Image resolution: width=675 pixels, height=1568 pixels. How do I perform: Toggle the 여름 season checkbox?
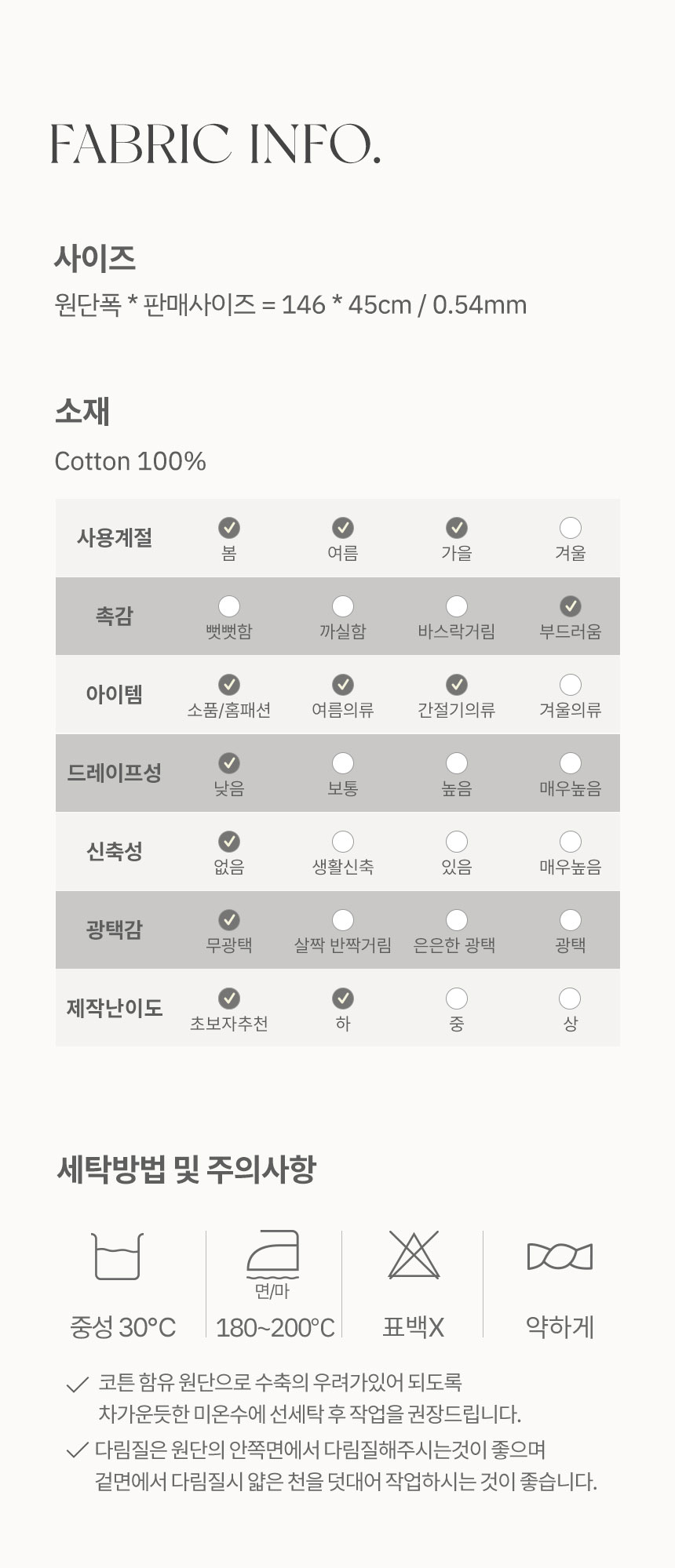tap(343, 528)
